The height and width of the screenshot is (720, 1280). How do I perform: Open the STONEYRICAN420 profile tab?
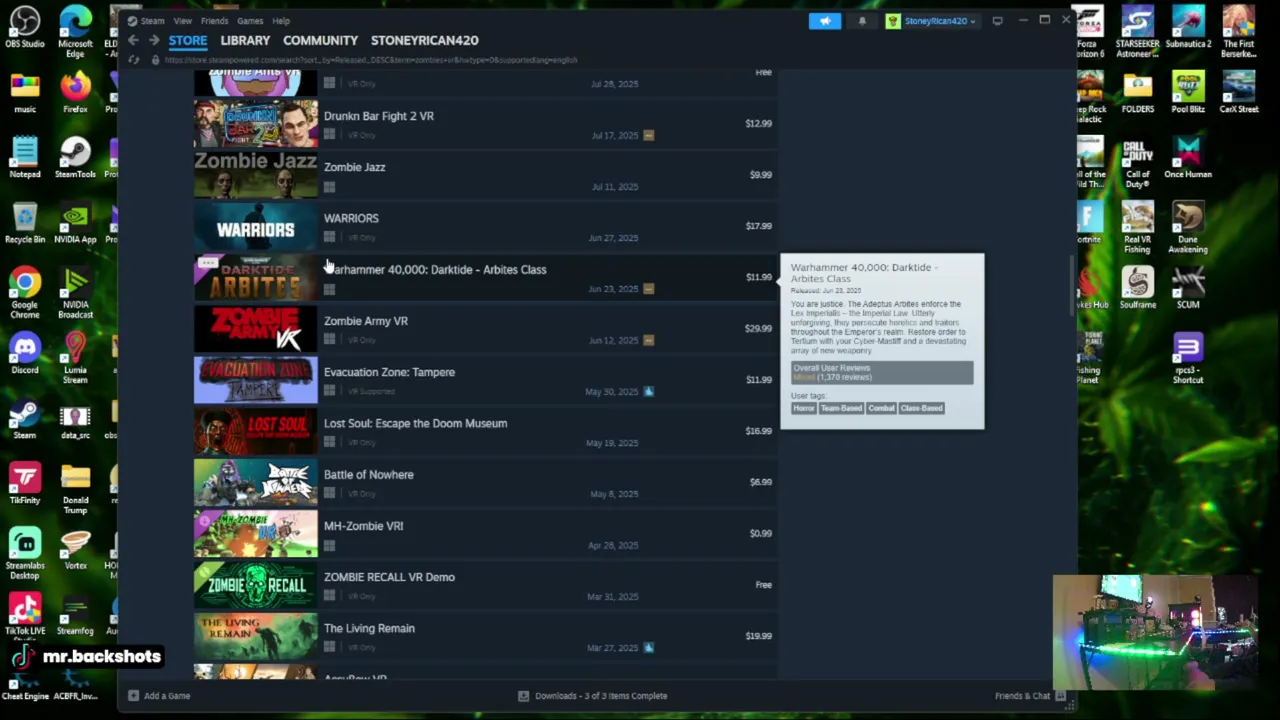425,40
